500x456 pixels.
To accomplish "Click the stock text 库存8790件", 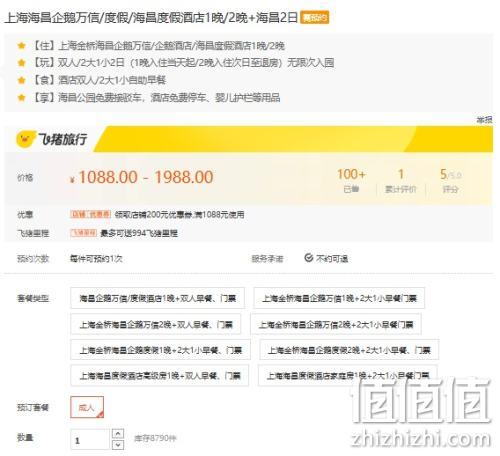I will (155, 438).
